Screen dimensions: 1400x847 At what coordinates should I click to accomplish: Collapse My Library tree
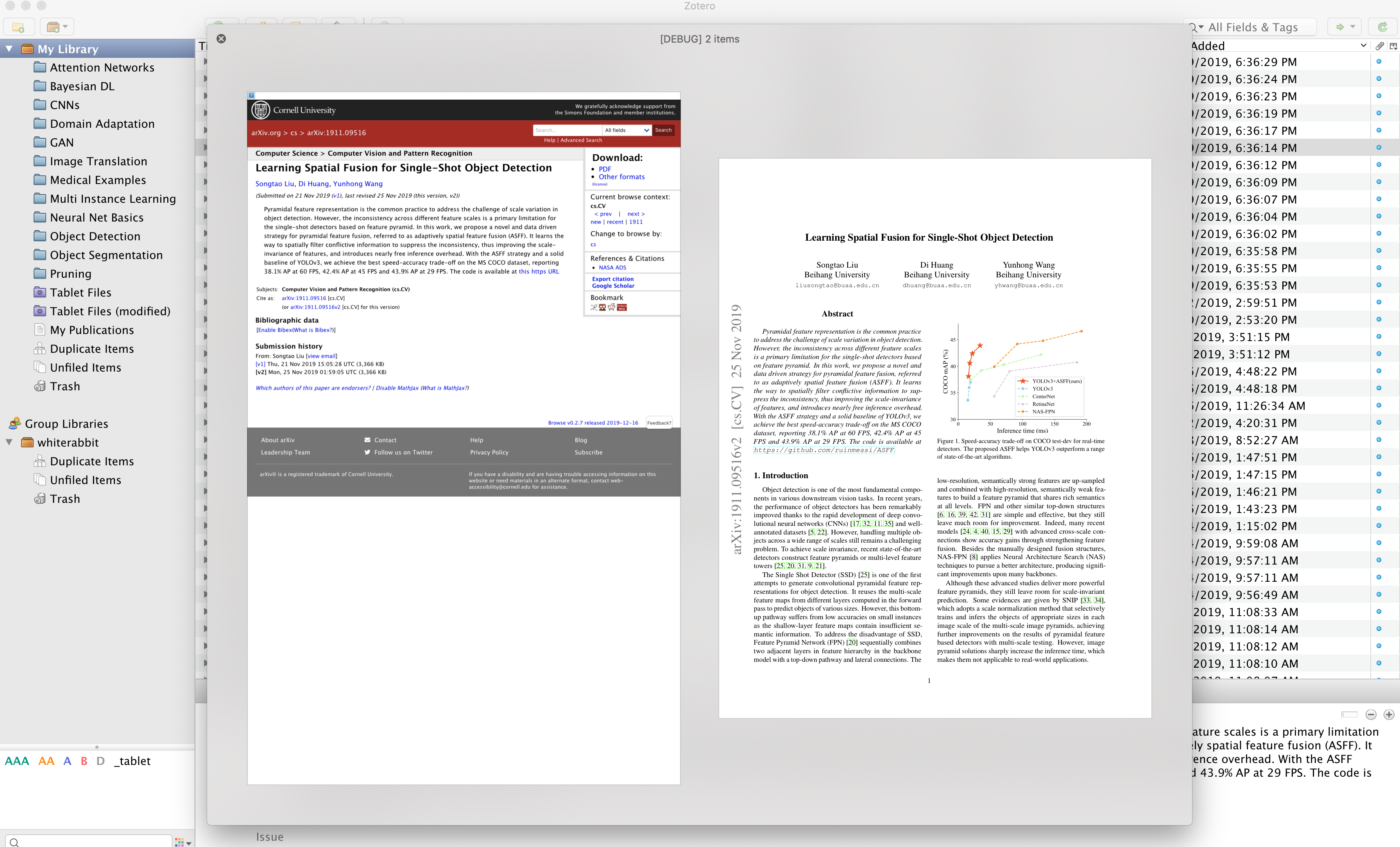pos(9,49)
